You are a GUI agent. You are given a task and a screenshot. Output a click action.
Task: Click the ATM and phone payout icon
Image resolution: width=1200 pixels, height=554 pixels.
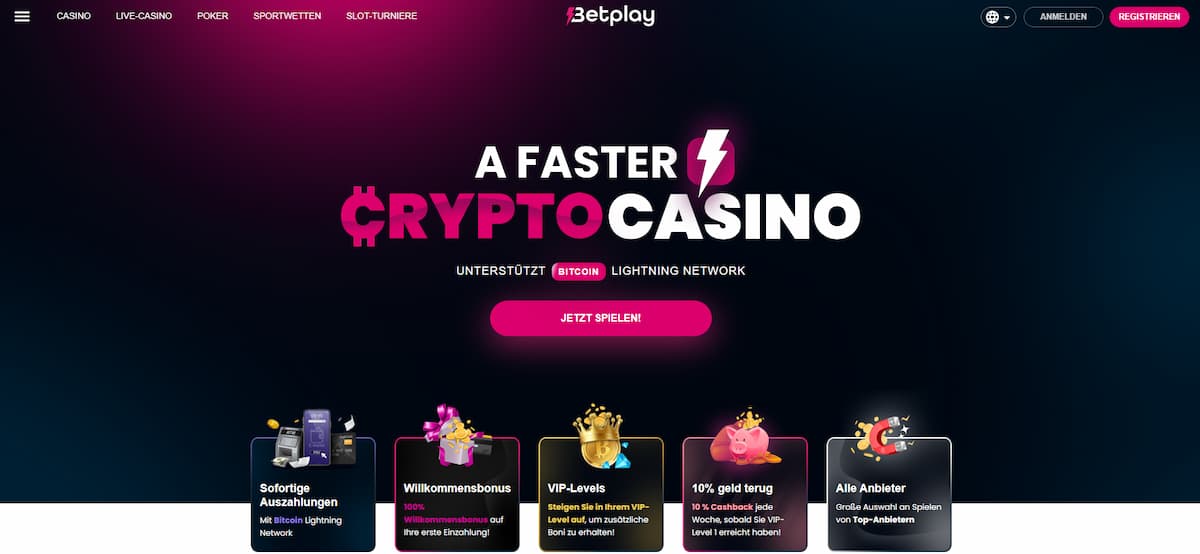[312, 435]
